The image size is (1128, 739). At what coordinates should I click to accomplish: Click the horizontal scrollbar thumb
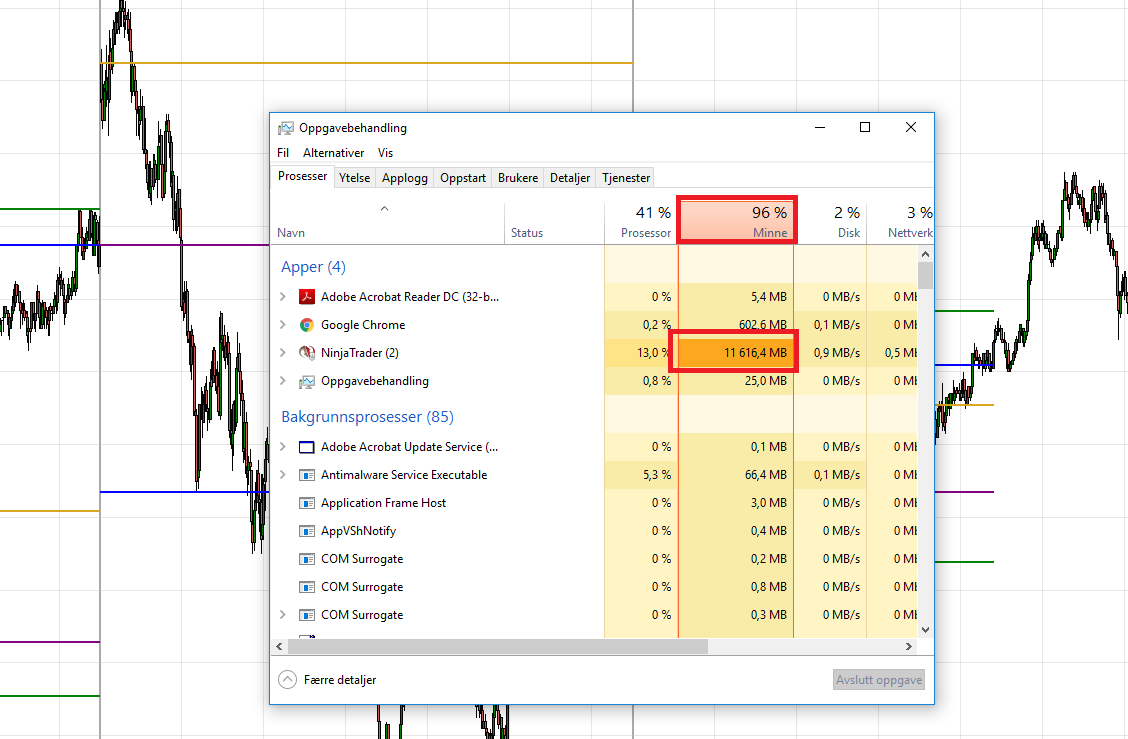click(x=498, y=646)
